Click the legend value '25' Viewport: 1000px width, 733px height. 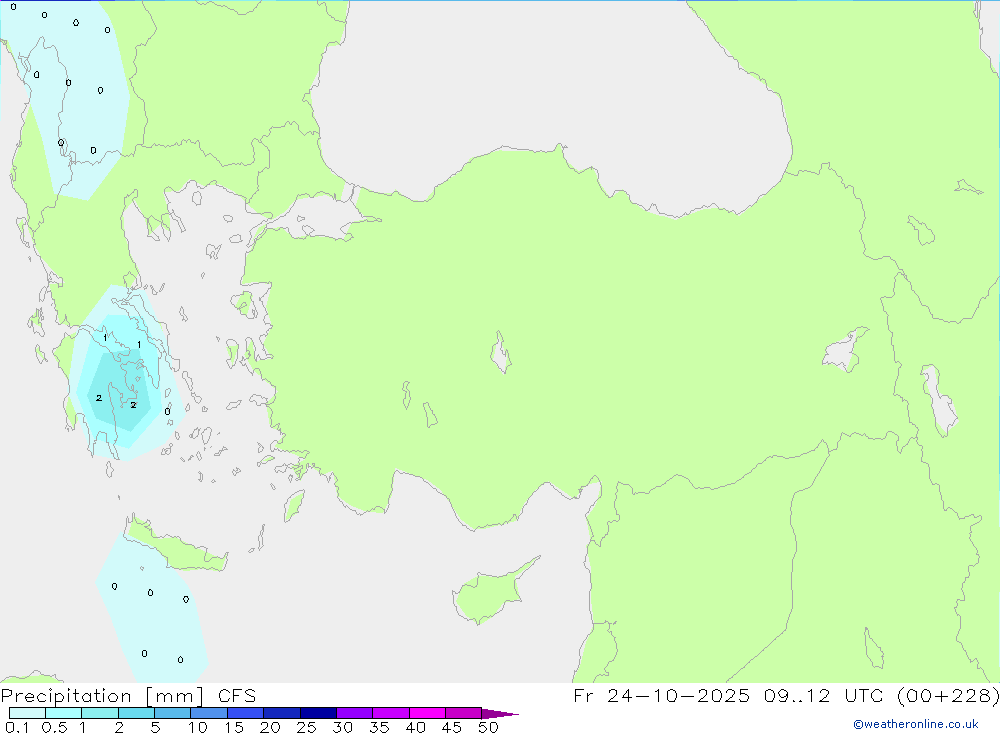point(306,727)
